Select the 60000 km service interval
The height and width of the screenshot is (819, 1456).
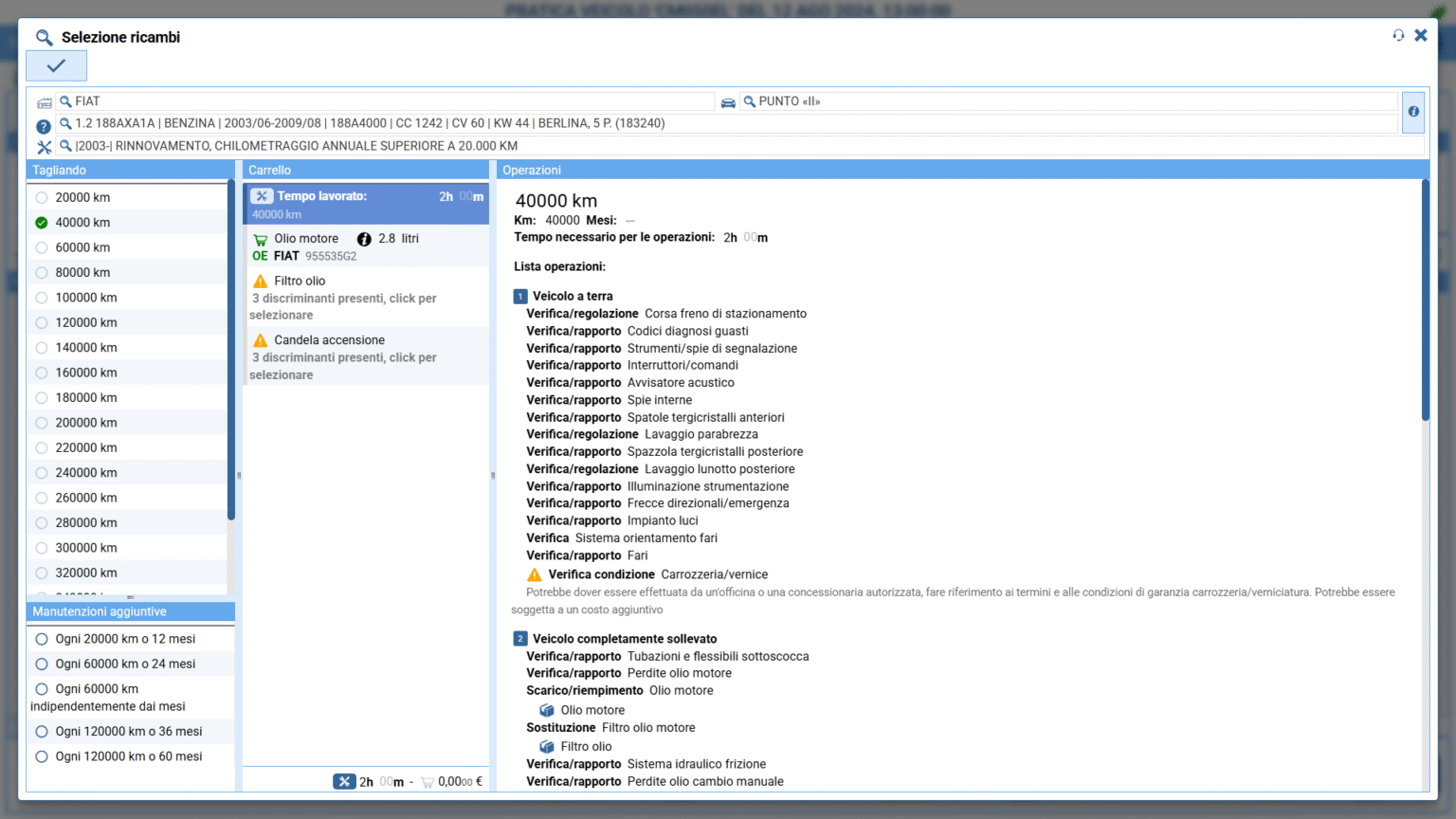[42, 247]
